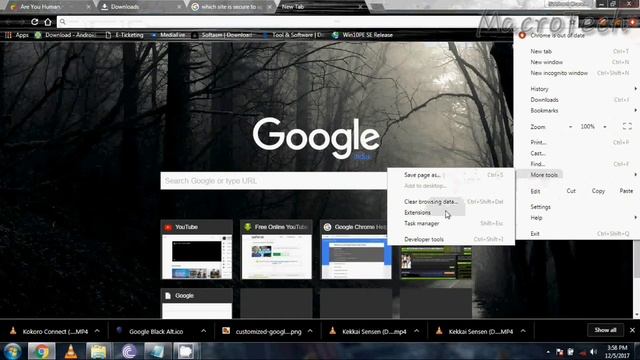Click the taskbar clock showing 3:58 PM

[x=617, y=351]
